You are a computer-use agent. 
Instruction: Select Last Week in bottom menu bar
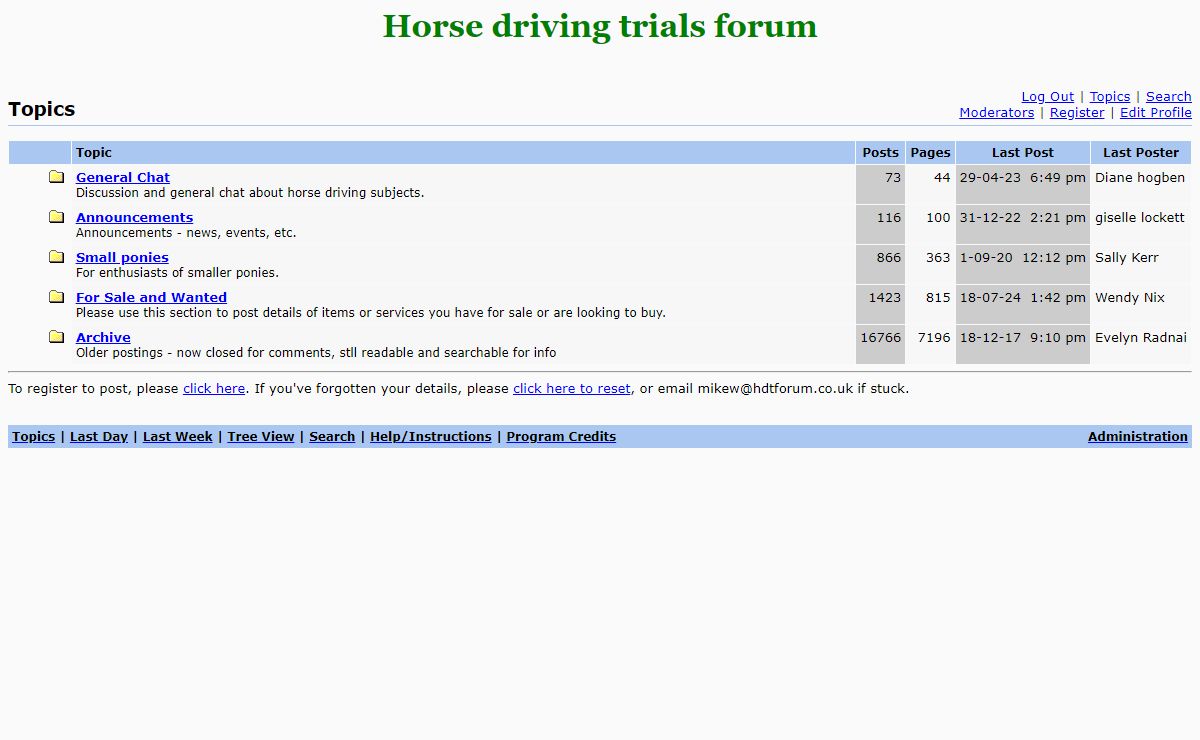[x=178, y=437]
